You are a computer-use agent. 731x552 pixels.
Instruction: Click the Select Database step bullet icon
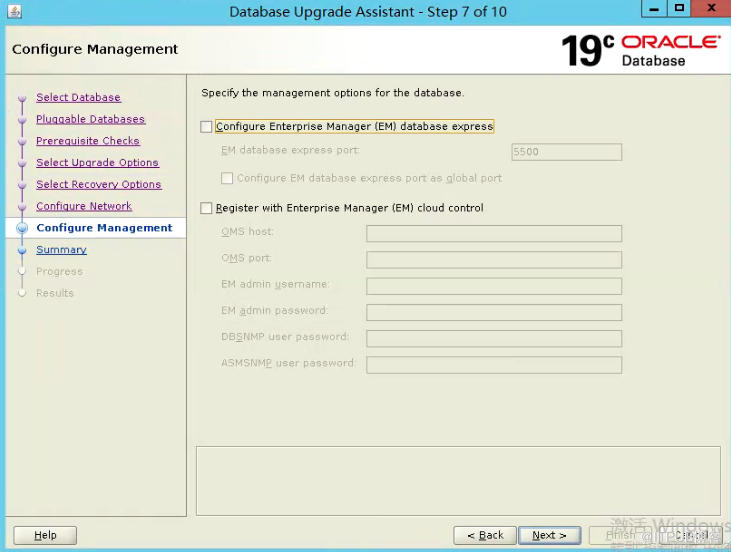[x=22, y=98]
